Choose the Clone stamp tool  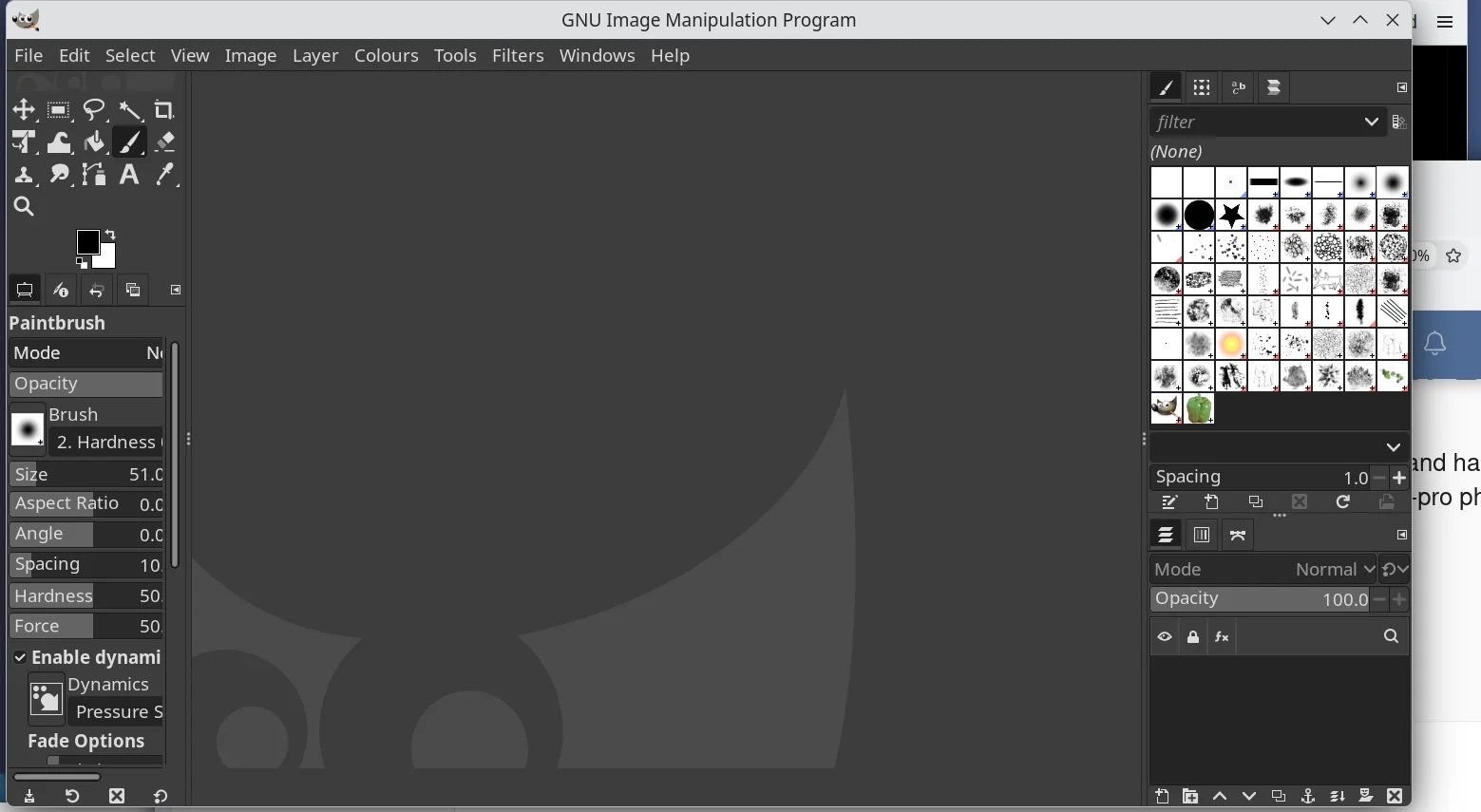(24, 175)
